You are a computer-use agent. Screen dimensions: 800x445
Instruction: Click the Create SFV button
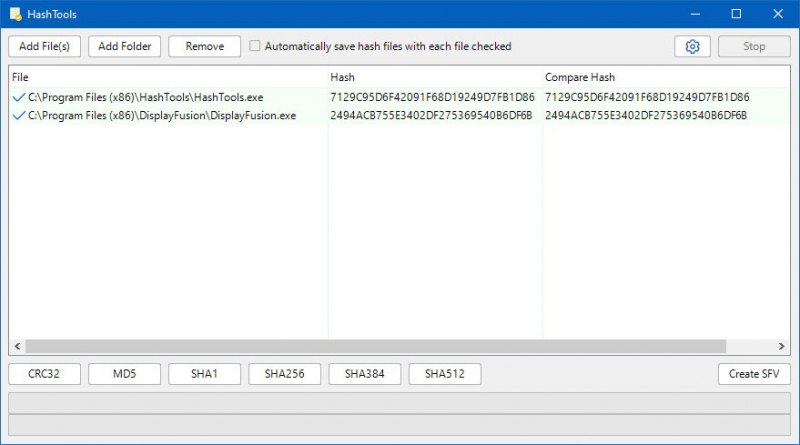(754, 374)
